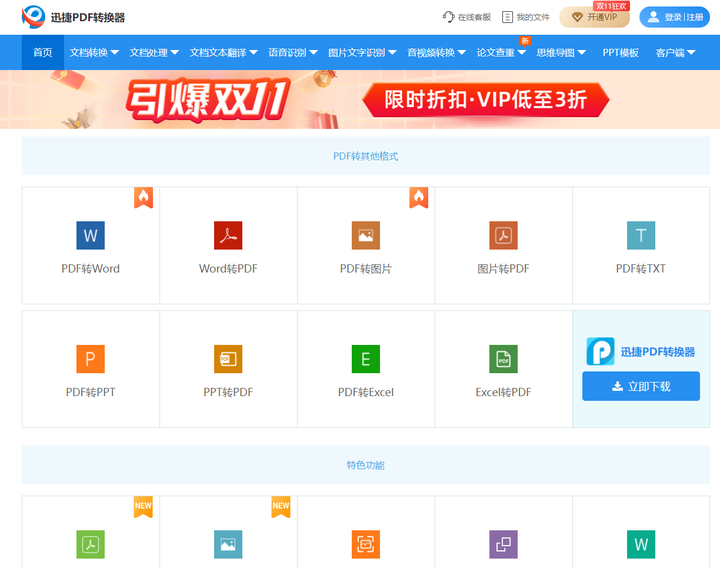Click the PDF转Excel label
This screenshot has width=720, height=568.
click(x=366, y=392)
